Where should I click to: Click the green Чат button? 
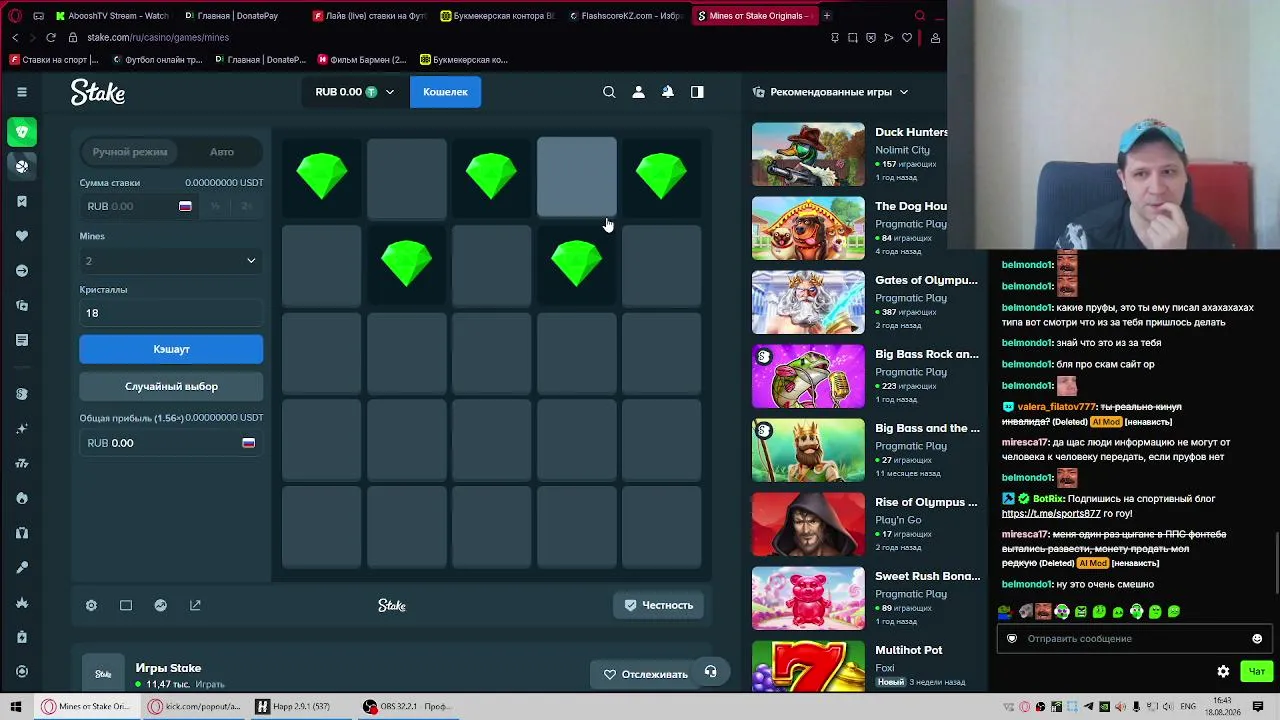[1257, 671]
